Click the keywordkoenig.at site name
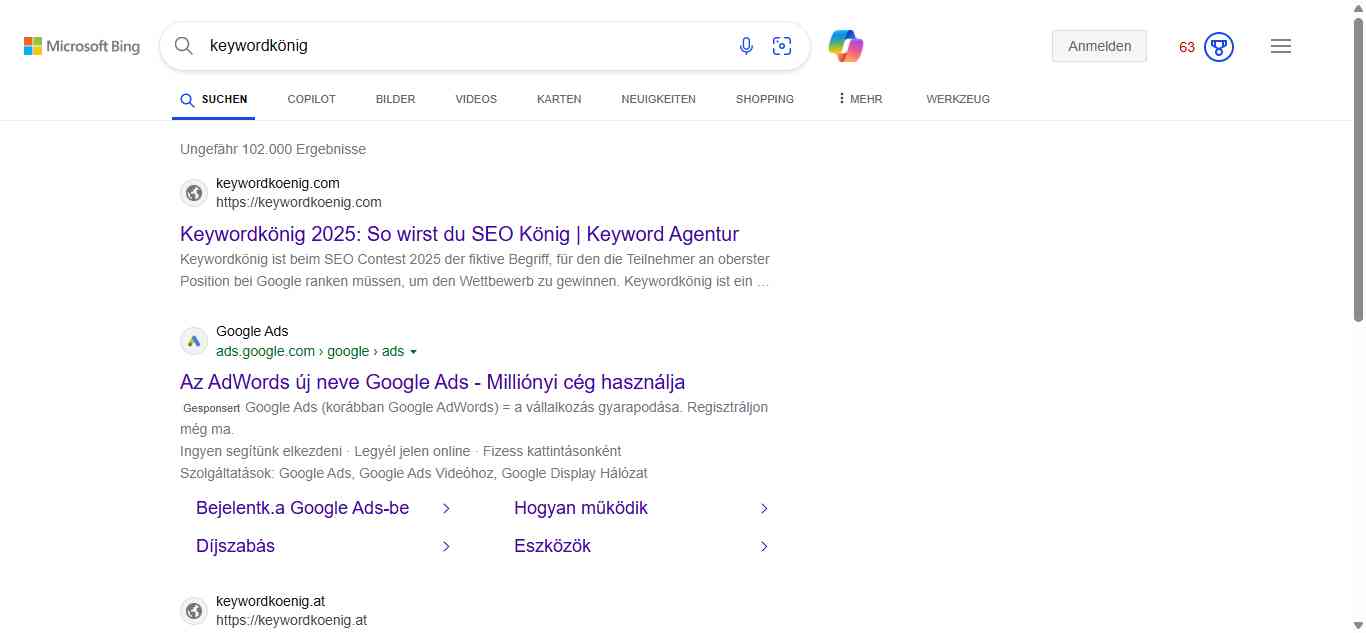The image size is (1366, 633). pyautogui.click(x=270, y=602)
